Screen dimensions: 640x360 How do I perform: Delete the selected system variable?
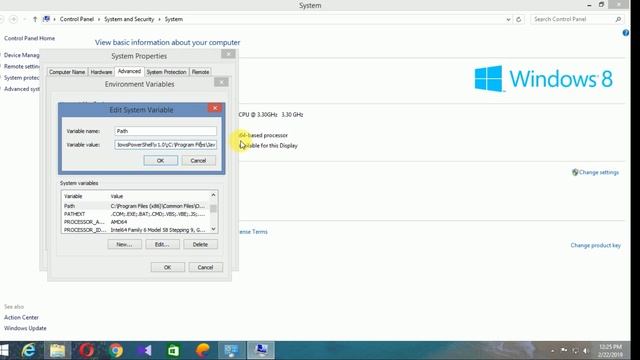pos(200,244)
